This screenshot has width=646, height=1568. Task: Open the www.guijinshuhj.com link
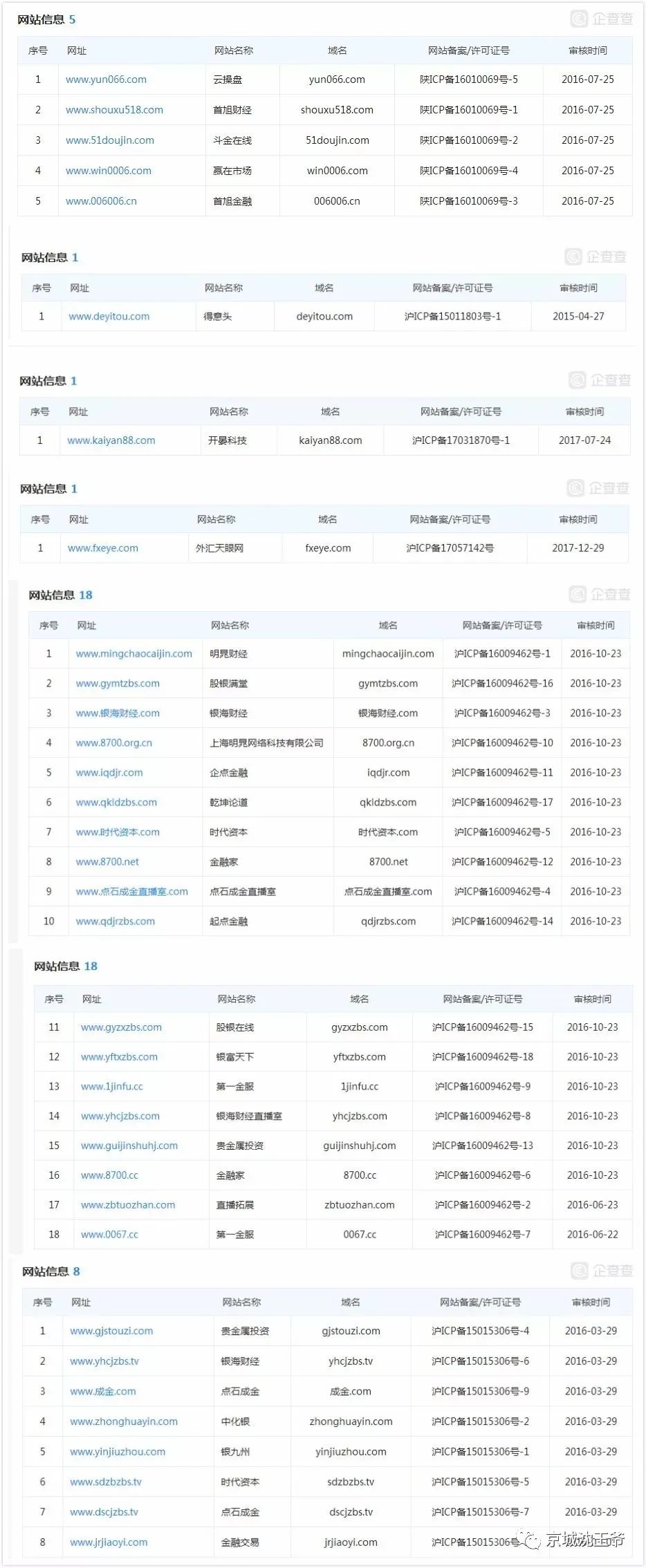(129, 1146)
